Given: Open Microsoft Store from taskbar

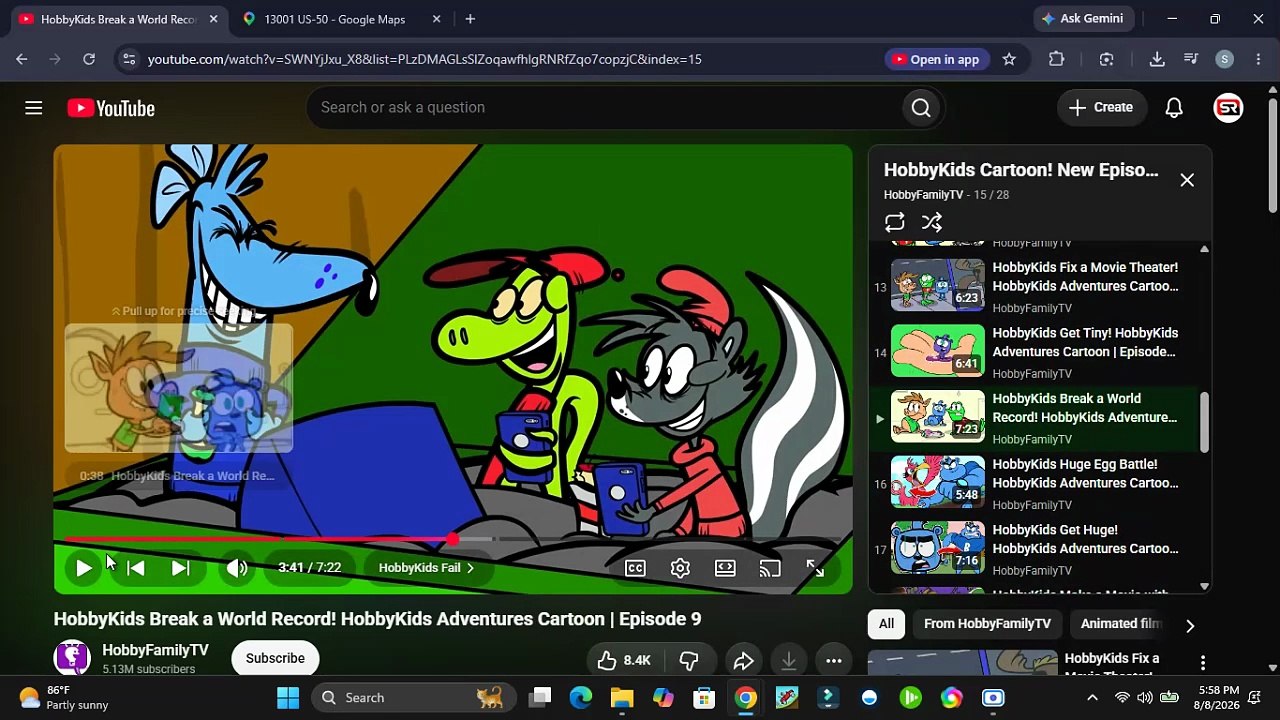Looking at the screenshot, I should tap(704, 697).
